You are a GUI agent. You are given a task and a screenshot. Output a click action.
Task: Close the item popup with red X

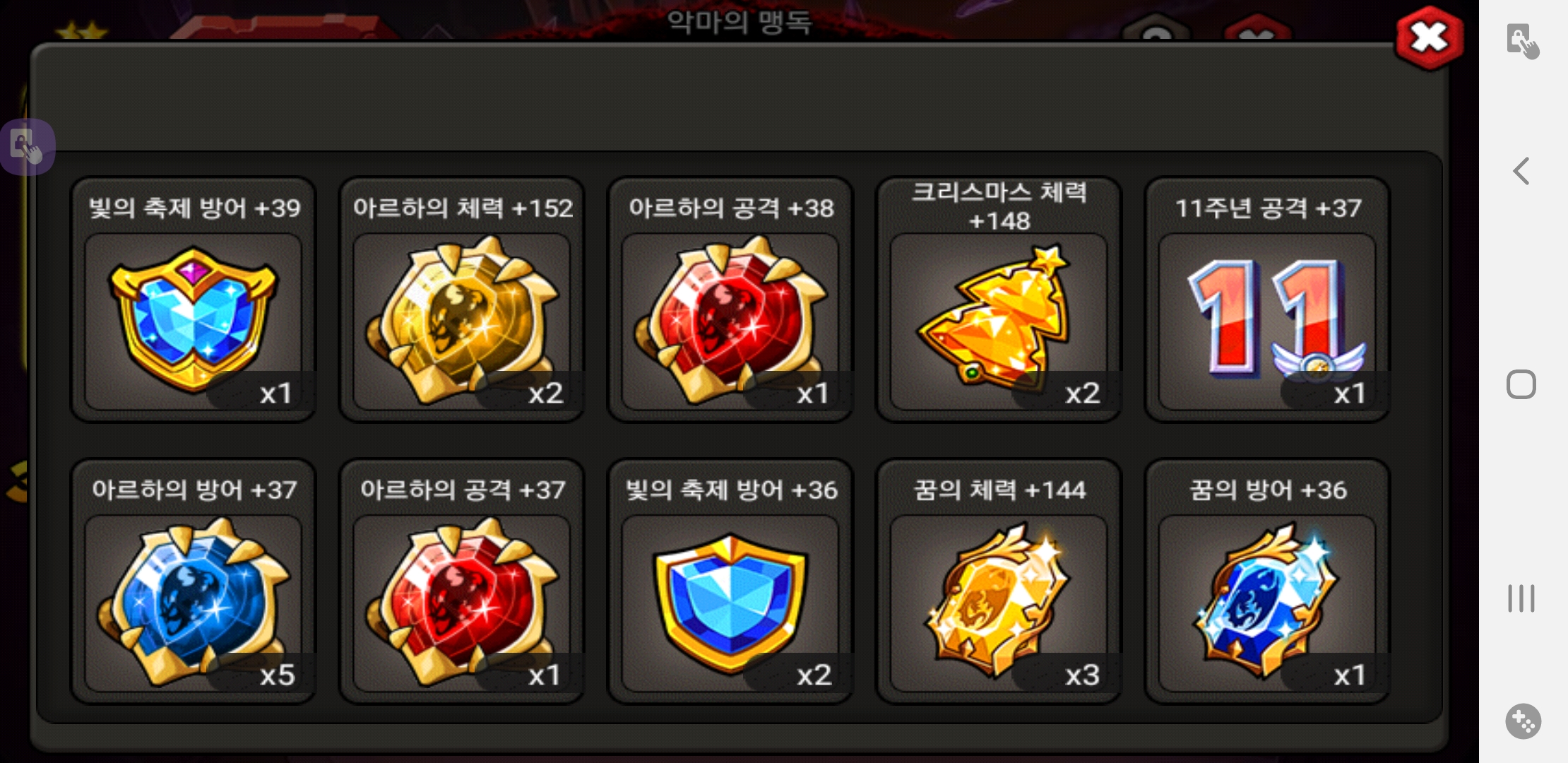[x=1429, y=38]
